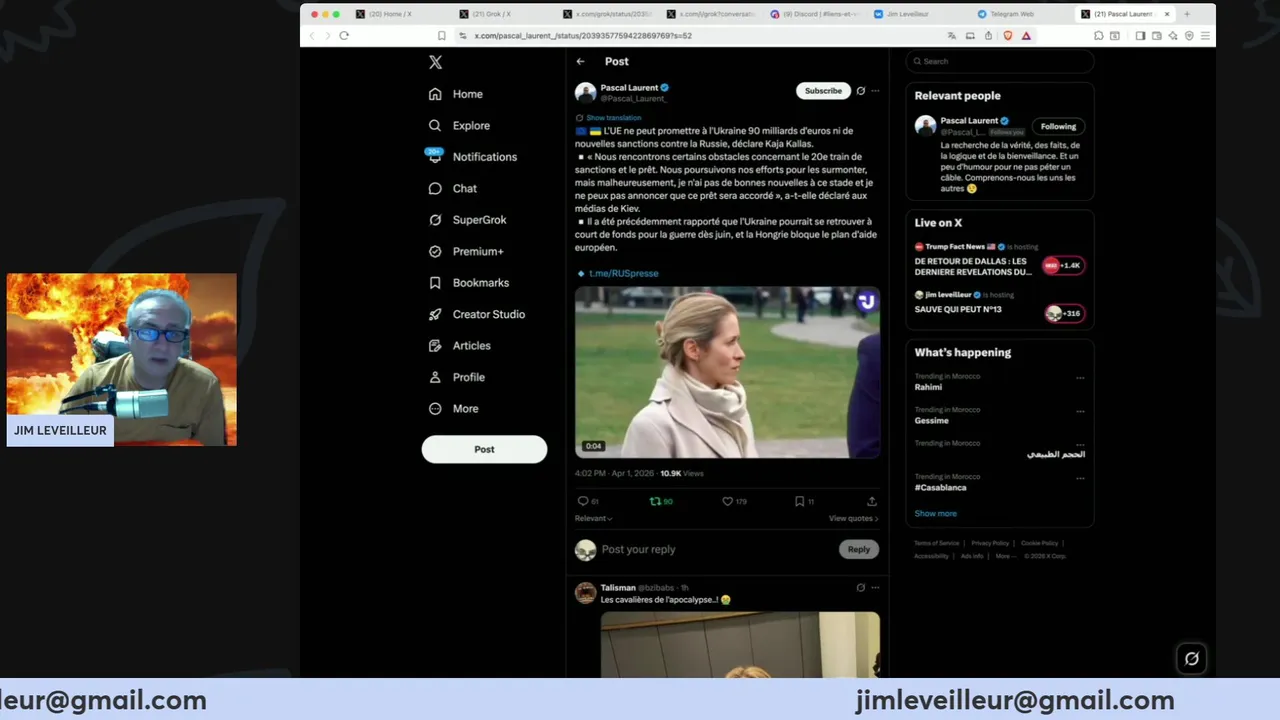Open a new browser tab
This screenshot has height=720, width=1280.
pos(1187,14)
